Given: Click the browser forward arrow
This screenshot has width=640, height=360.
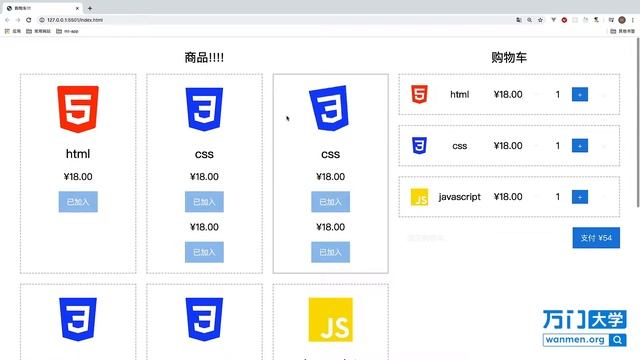Looking at the screenshot, I should coord(18,20).
